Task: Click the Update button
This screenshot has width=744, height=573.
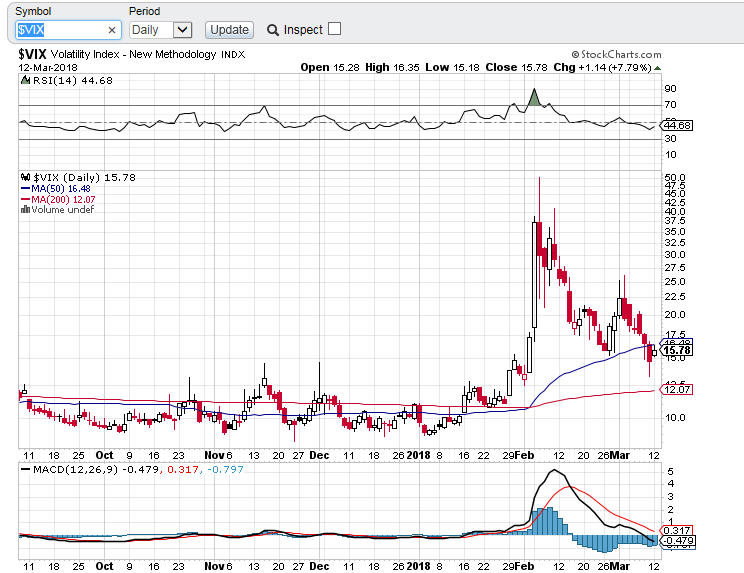Action: (x=229, y=30)
